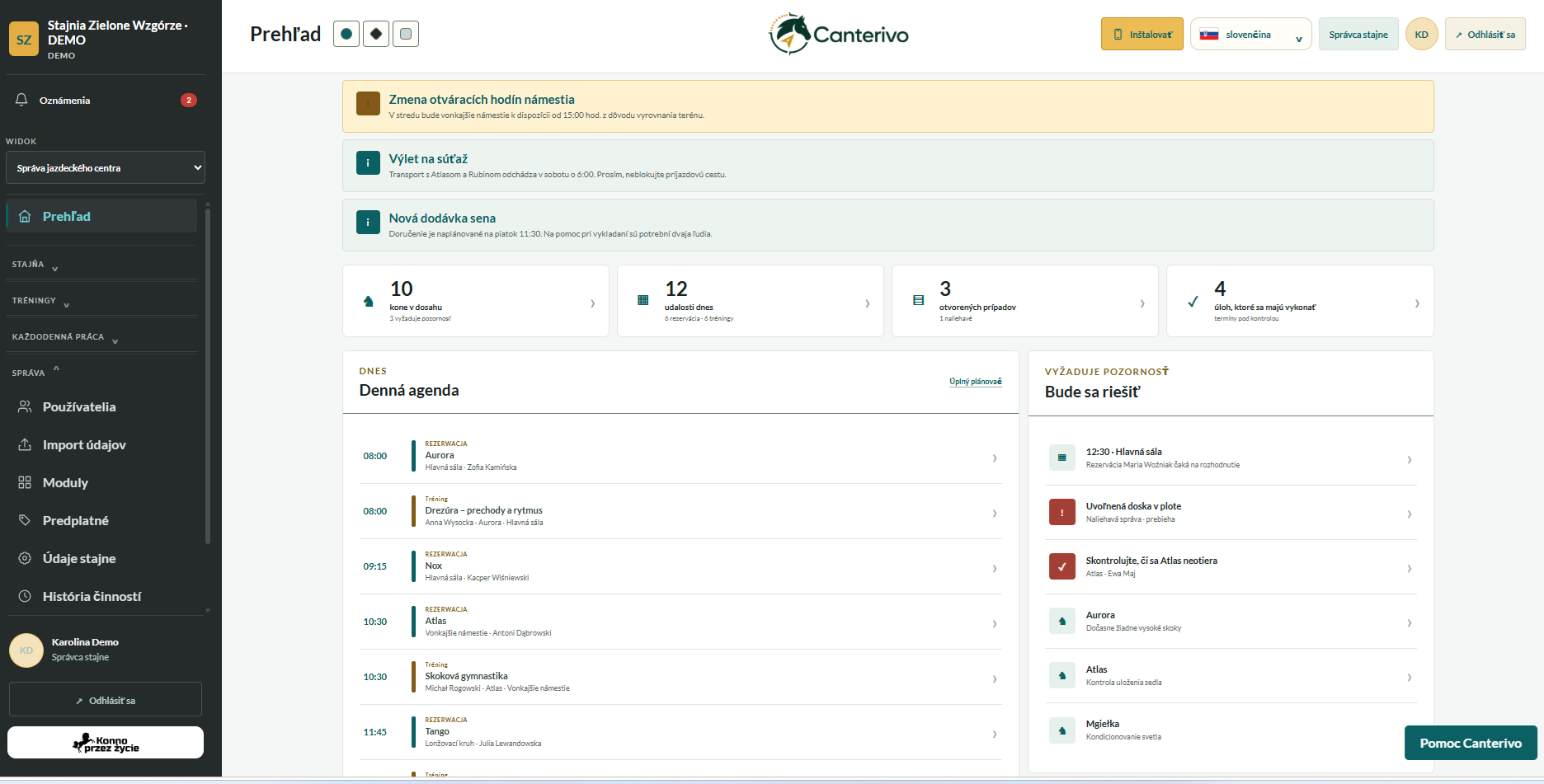Screen dimensions: 1544x784
Task: Open História činností in the sidebar
Action: (101, 596)
